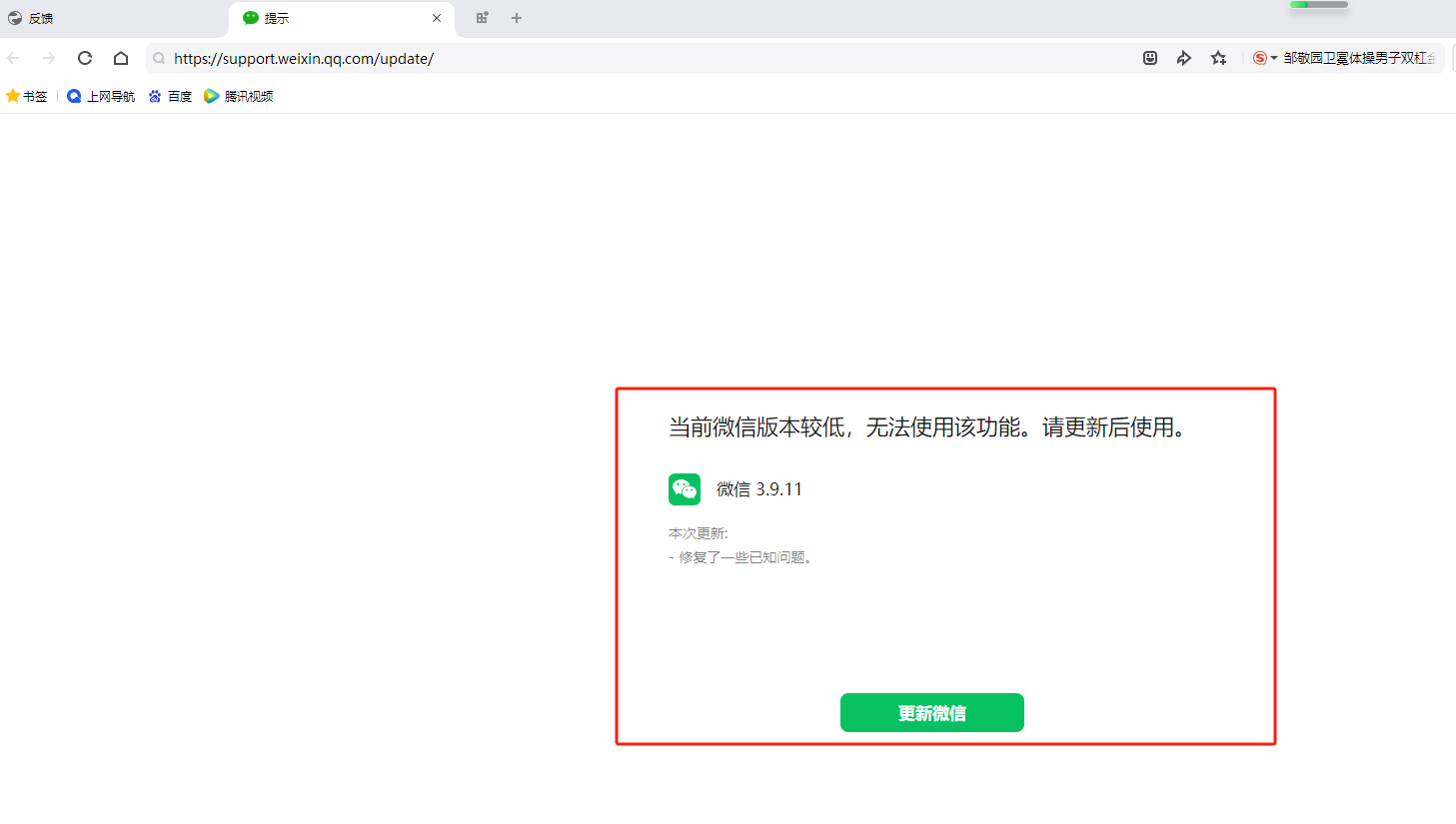Click the 修复了一些已知问题 text

point(742,557)
